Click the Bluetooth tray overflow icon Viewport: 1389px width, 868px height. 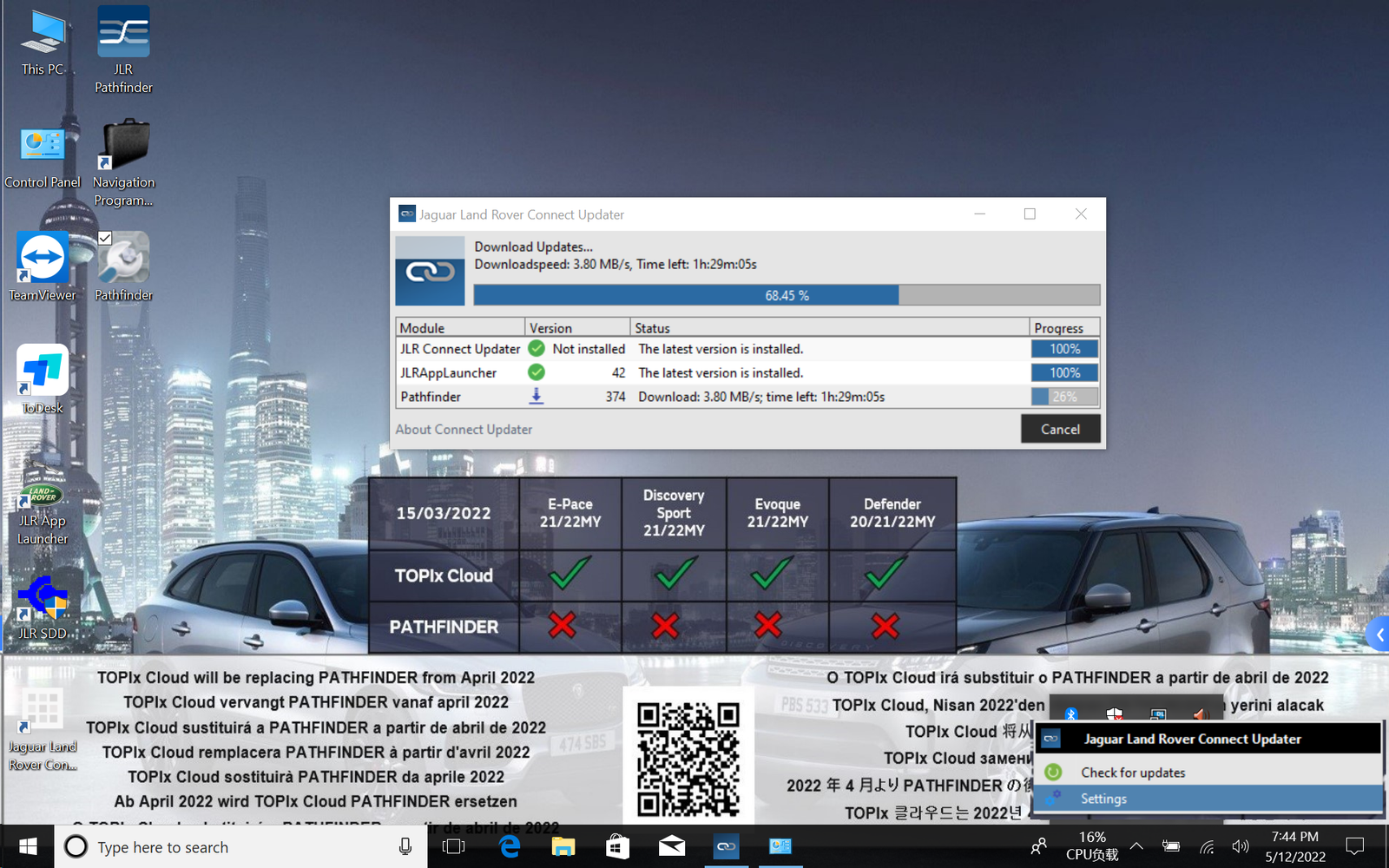coord(1071,713)
